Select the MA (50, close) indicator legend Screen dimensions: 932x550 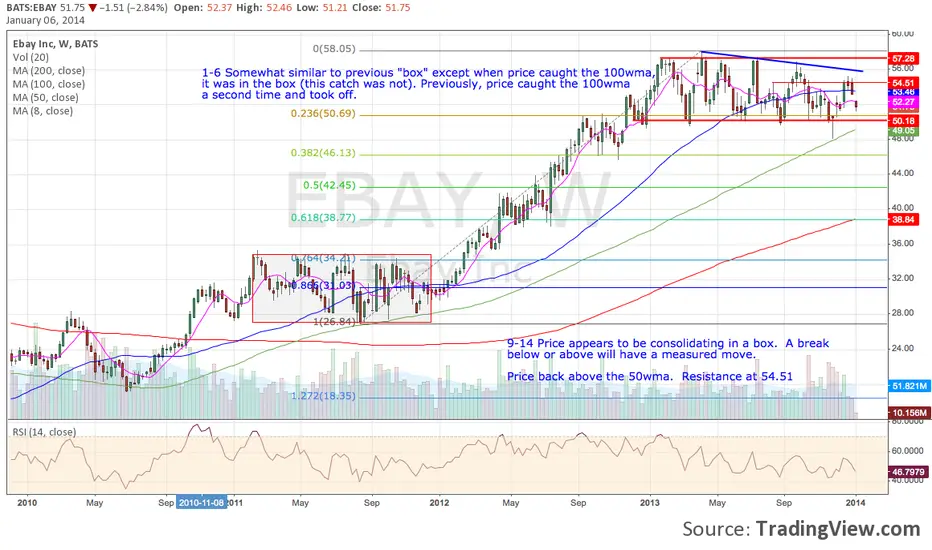click(46, 98)
